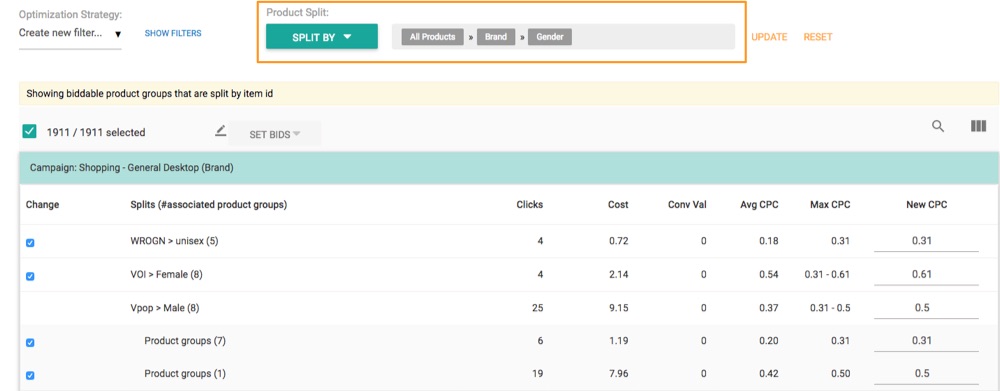Open the Optimization Strategy filter dropdown
Screen dimensions: 1000x391
click(x=70, y=33)
